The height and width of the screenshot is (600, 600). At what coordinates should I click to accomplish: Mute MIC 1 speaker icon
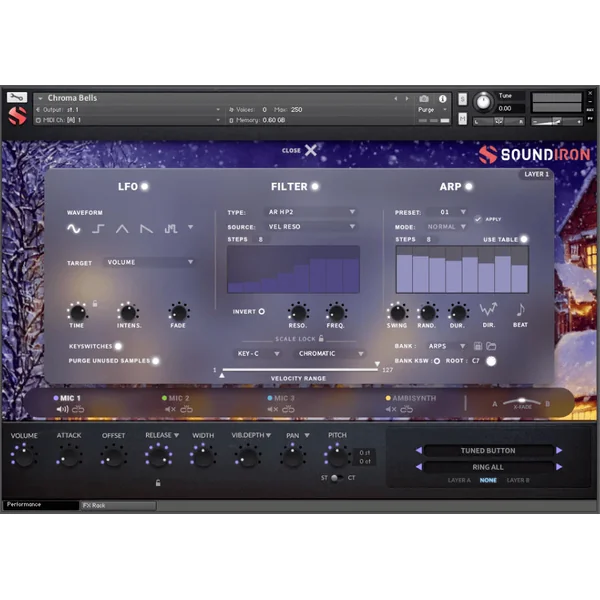pyautogui.click(x=62, y=409)
